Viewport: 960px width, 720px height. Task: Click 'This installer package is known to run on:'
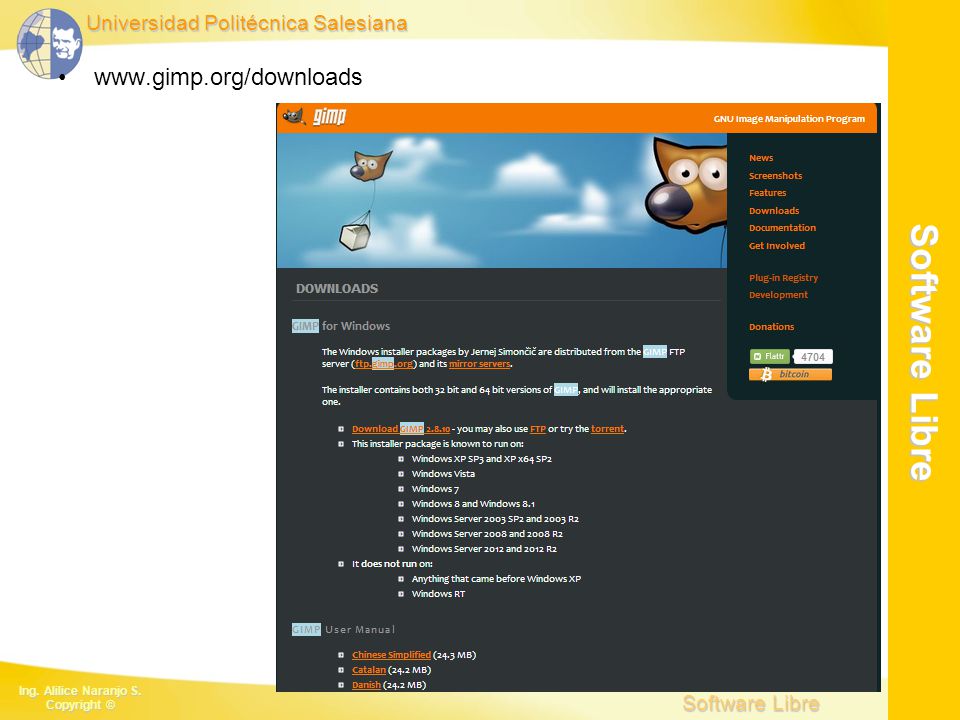(437, 444)
